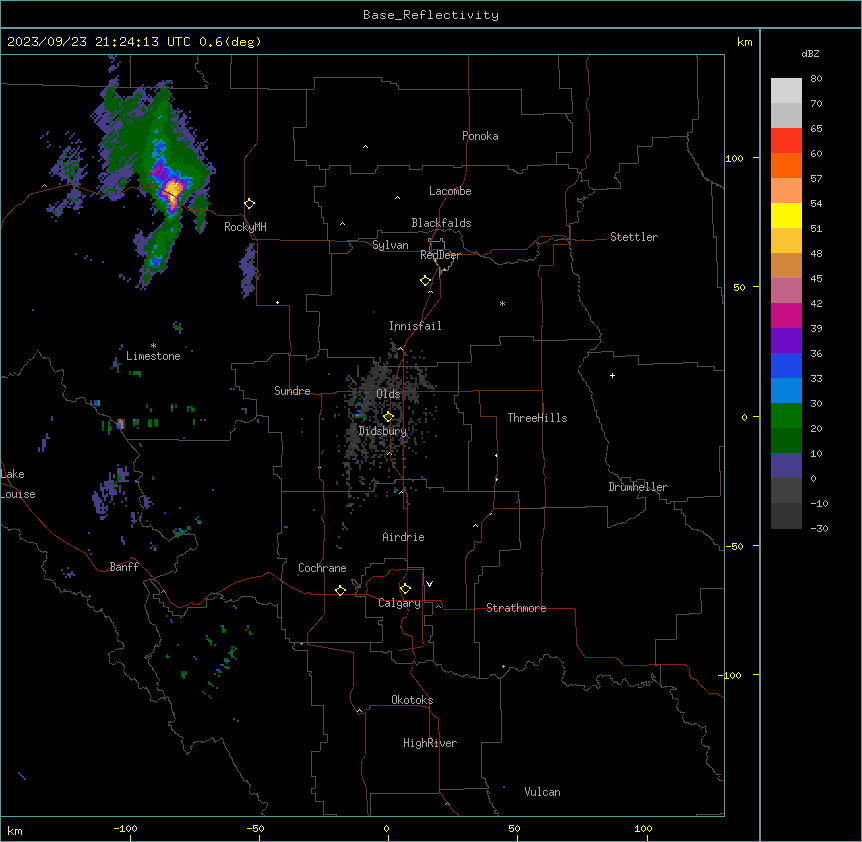Screen dimensions: 862x842
Task: Click the dBZ legend heading
Action: click(810, 54)
